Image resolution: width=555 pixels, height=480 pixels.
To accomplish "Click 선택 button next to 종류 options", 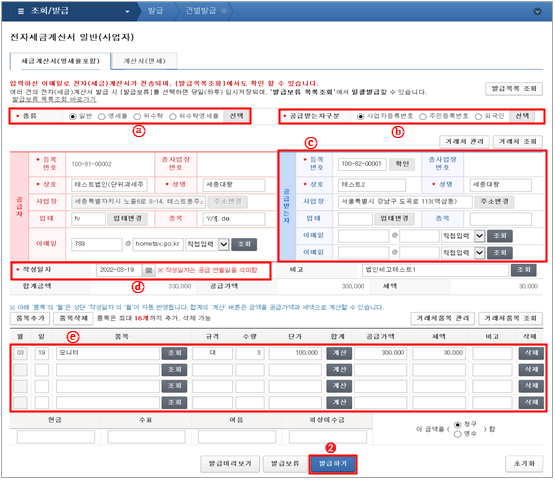I will 237,116.
